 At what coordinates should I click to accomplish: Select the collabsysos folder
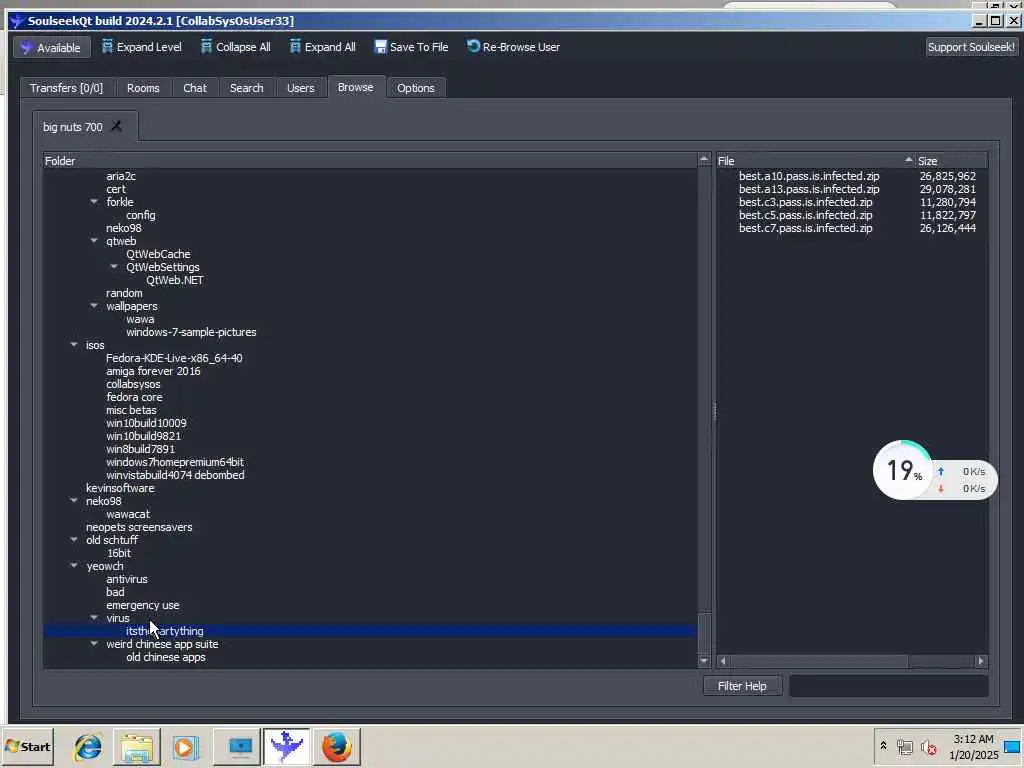[133, 385]
